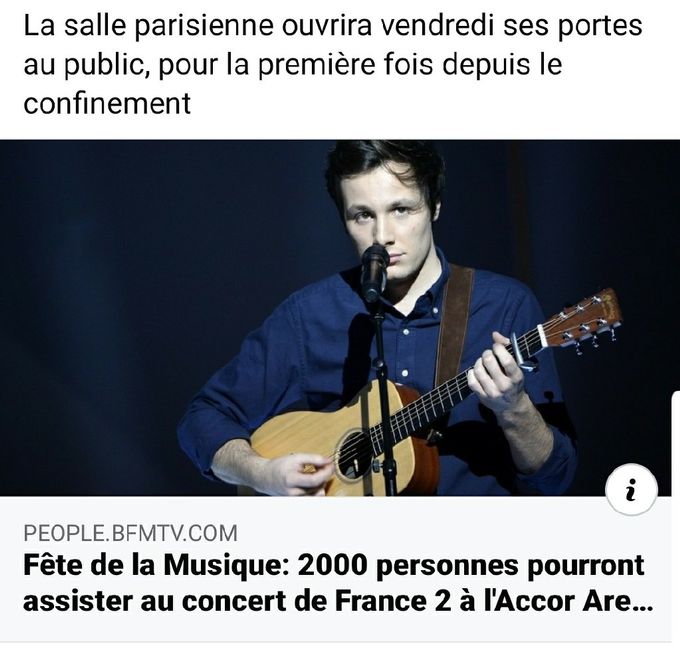The height and width of the screenshot is (650, 680).
Task: Click the word 'confinement' in the post caption
Action: pyautogui.click(x=107, y=103)
